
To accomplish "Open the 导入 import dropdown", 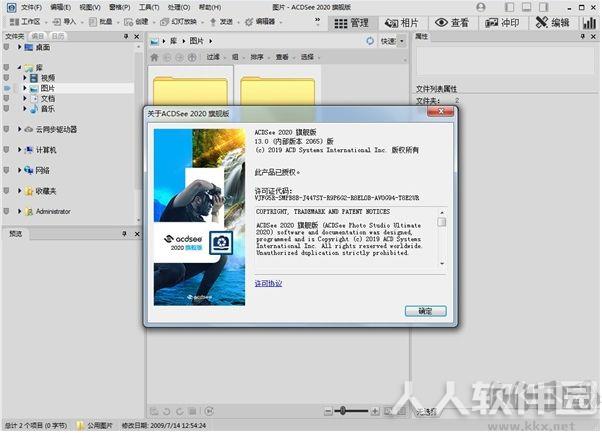I will click(68, 22).
